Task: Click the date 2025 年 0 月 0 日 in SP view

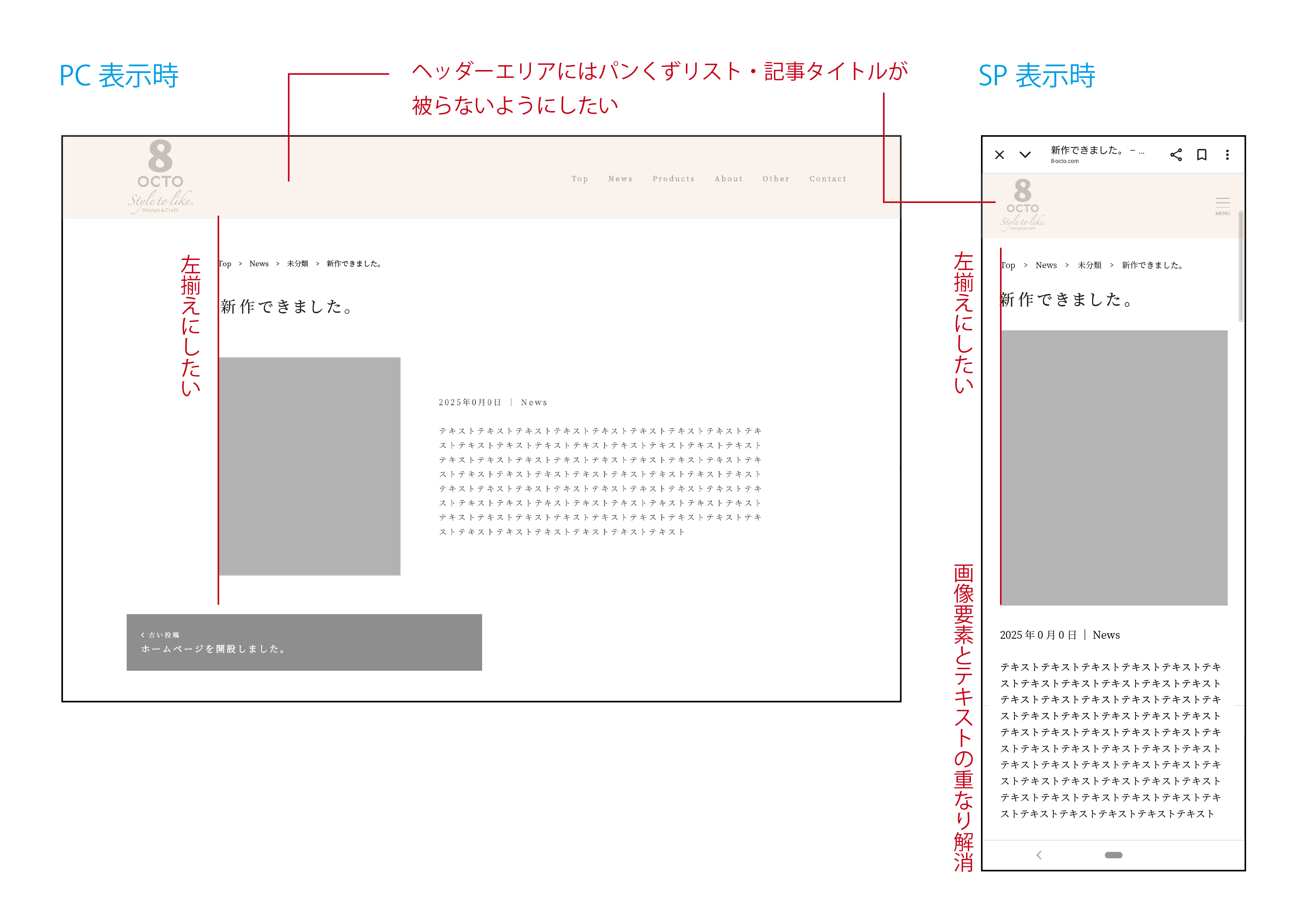Action: (1038, 635)
